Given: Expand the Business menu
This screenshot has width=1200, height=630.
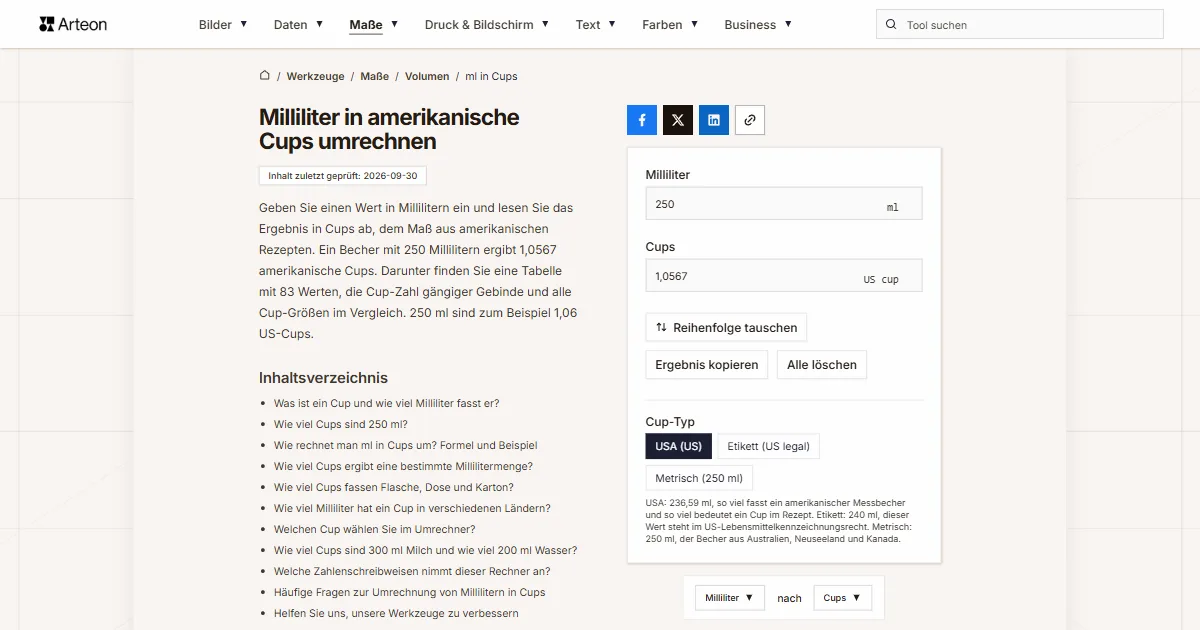Looking at the screenshot, I should coord(758,24).
